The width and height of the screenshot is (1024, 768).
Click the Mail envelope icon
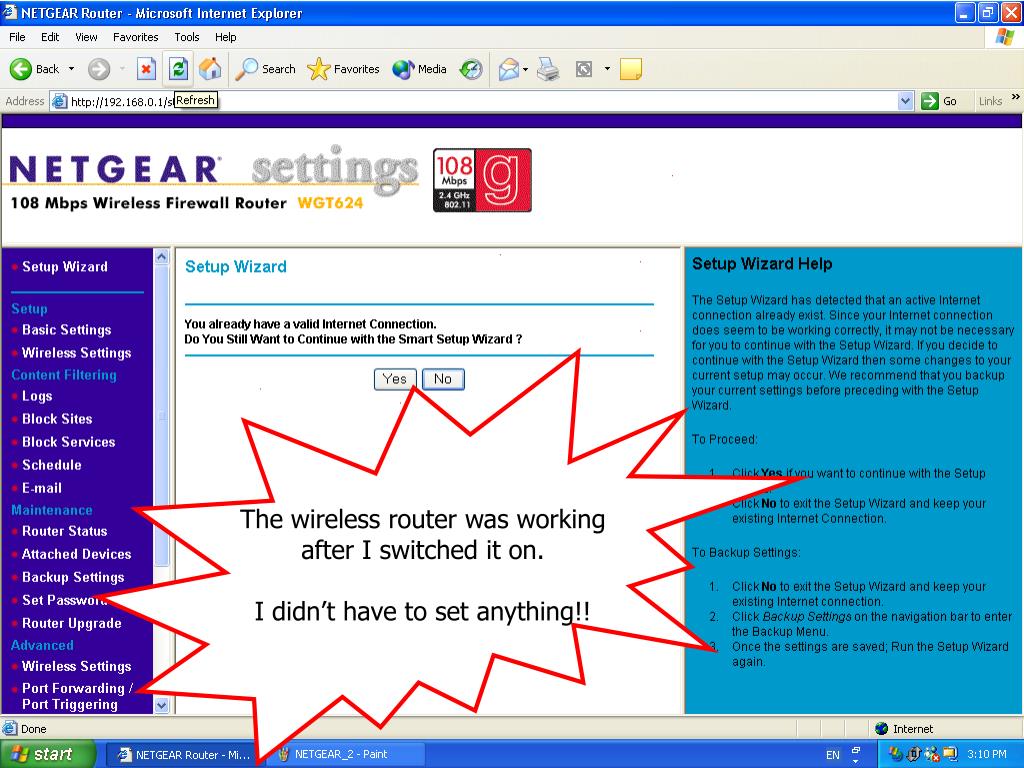[x=508, y=69]
